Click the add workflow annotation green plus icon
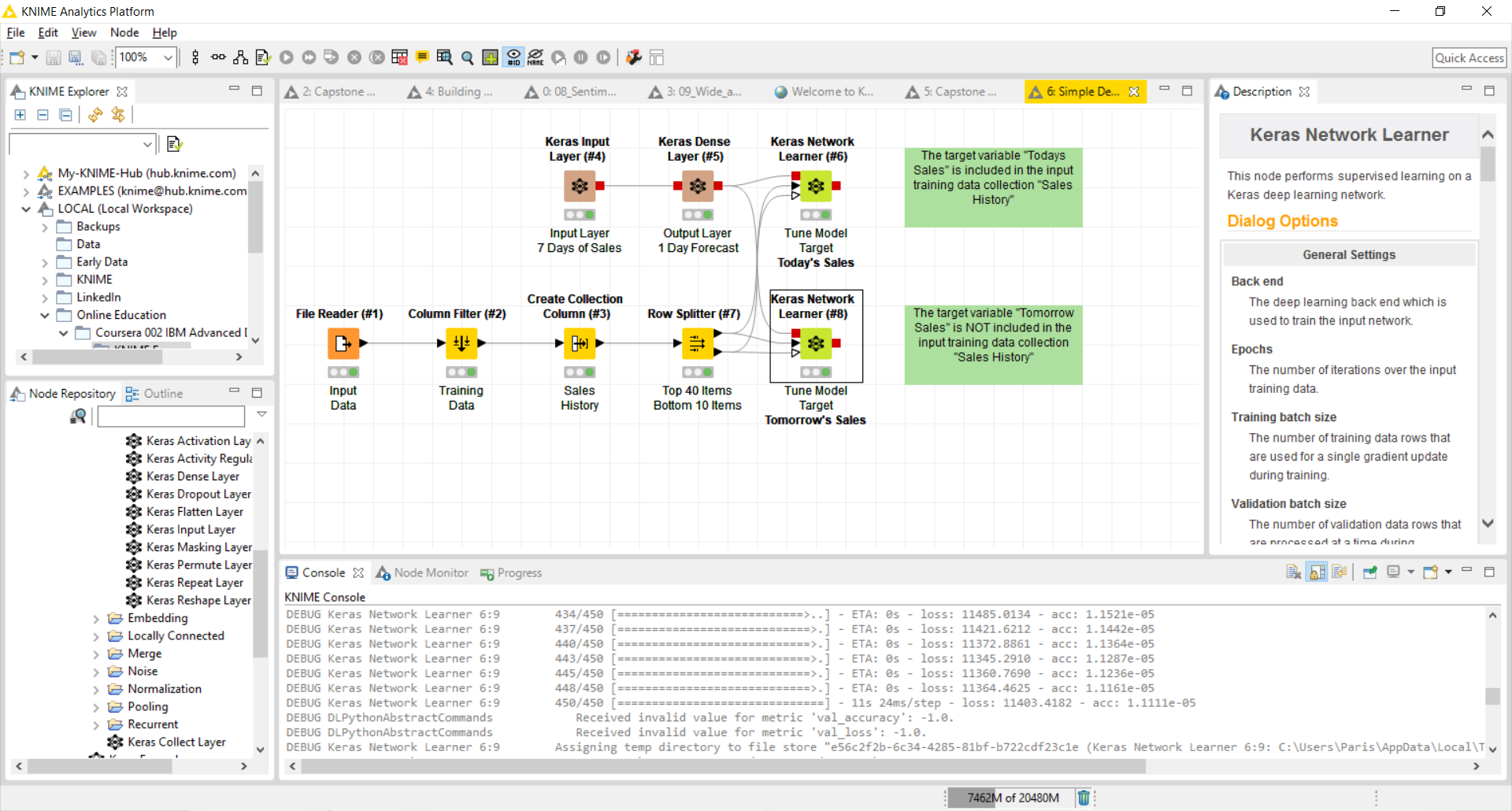Screen dimensions: 1512x811 point(491,57)
